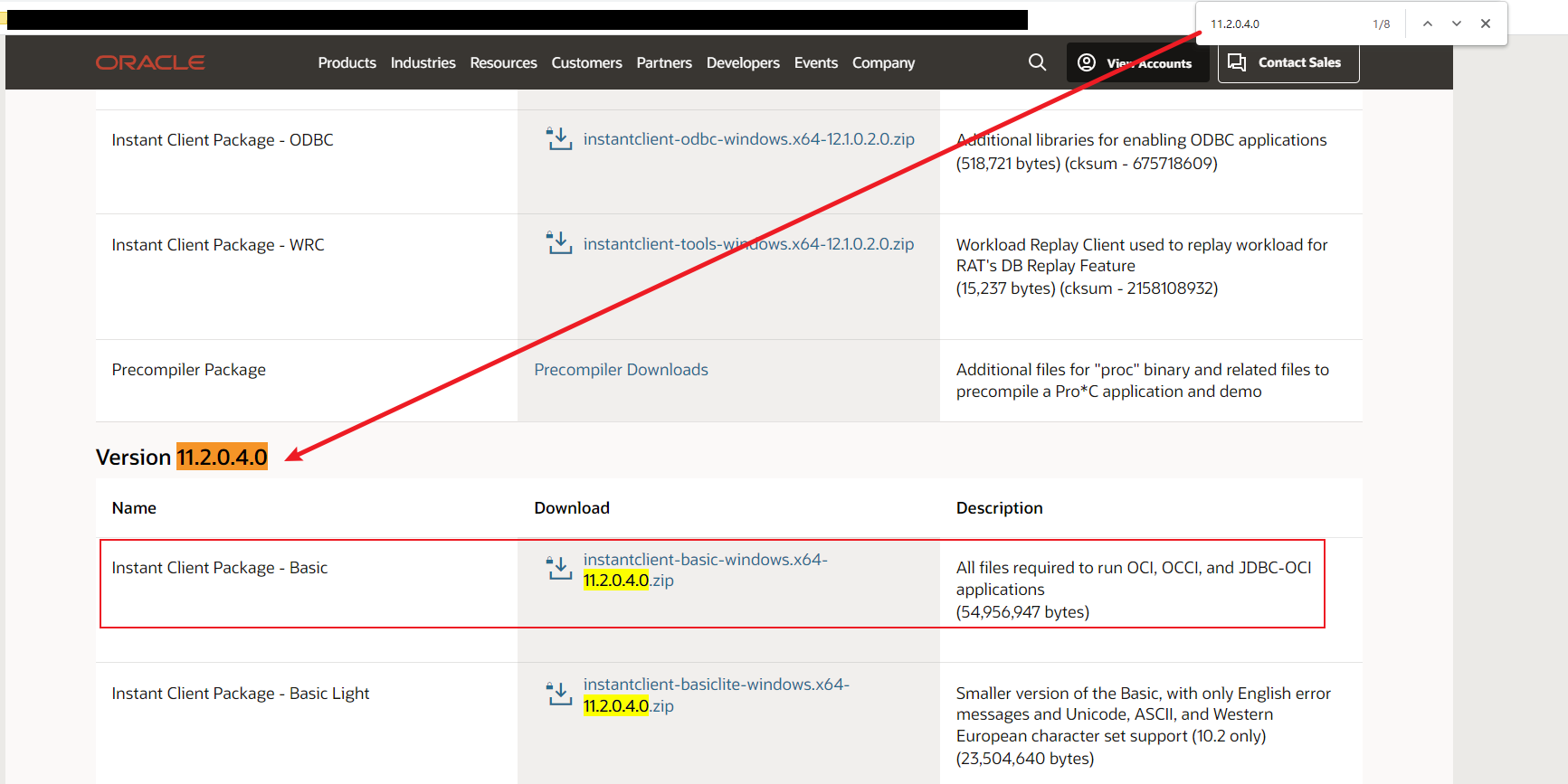Open the Developers menu
This screenshot has height=784, width=1568.
pos(743,62)
